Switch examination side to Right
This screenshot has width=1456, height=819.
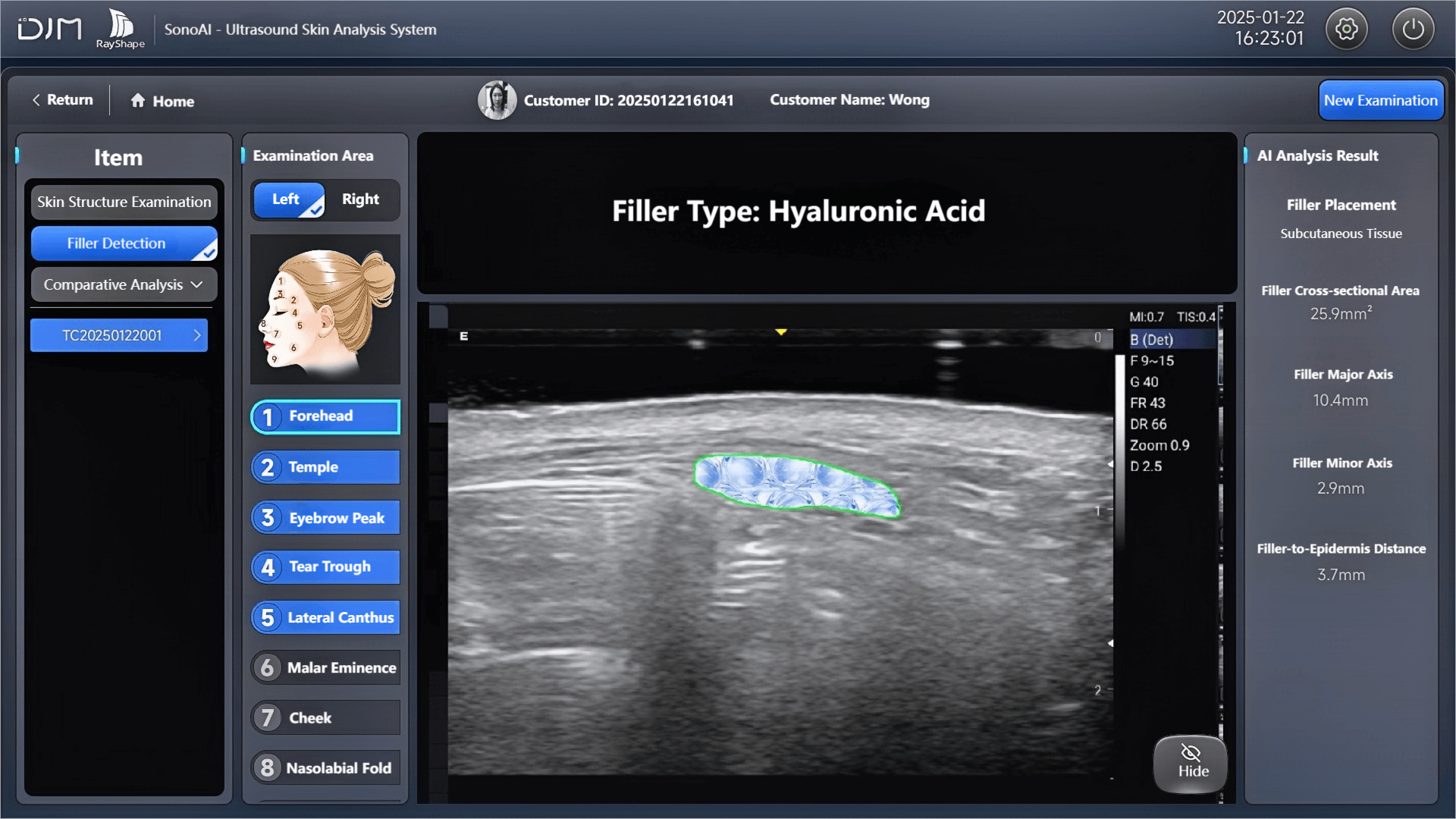pos(360,199)
